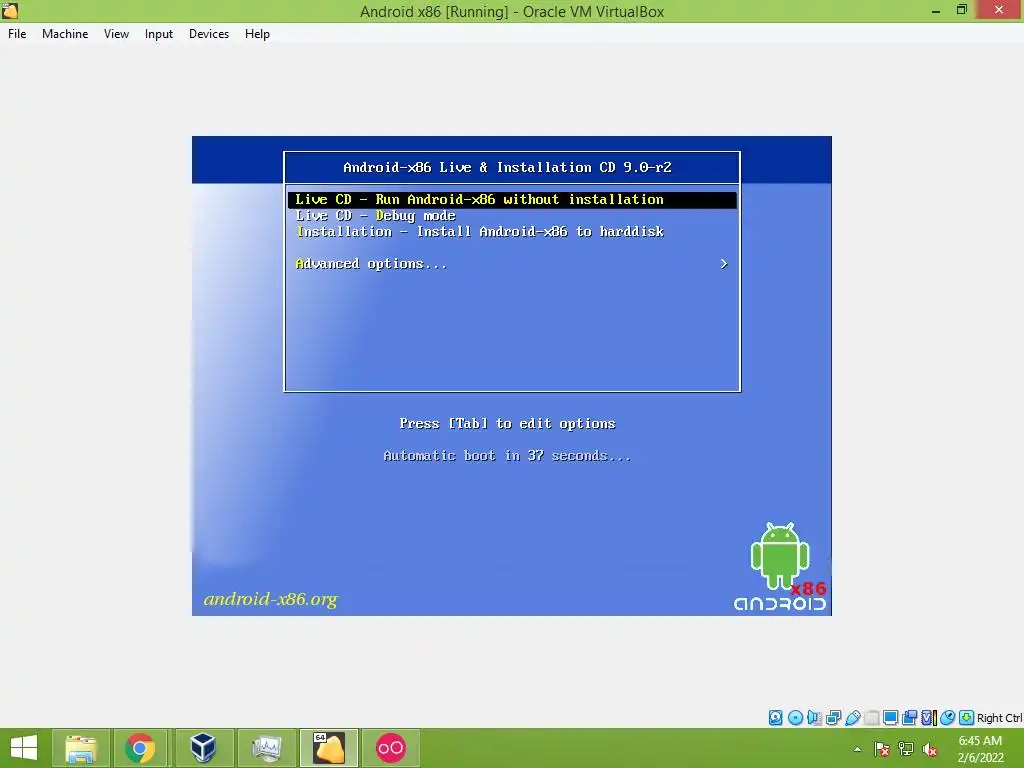1024x768 pixels.
Task: Click display status monitor icon
Action: point(890,718)
